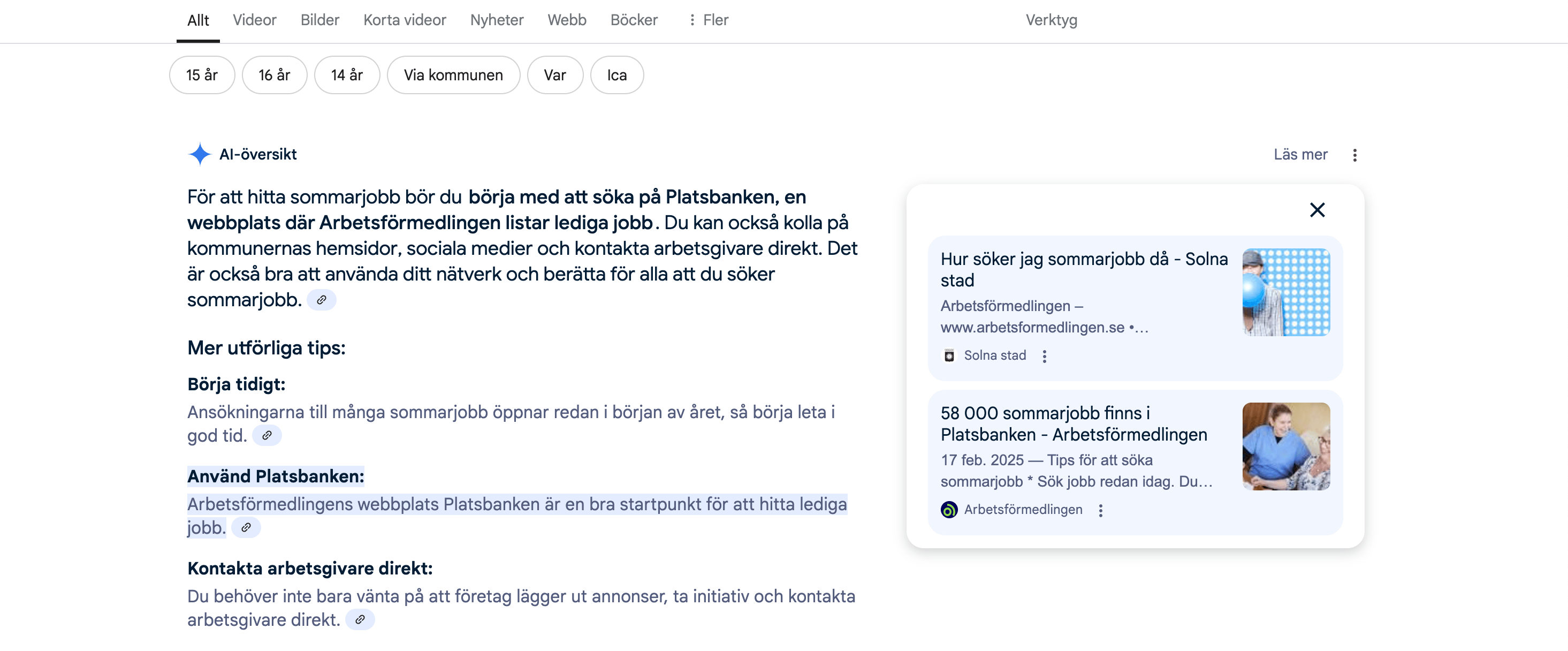Click the Verktyg button
The image size is (1568, 651).
1051,20
